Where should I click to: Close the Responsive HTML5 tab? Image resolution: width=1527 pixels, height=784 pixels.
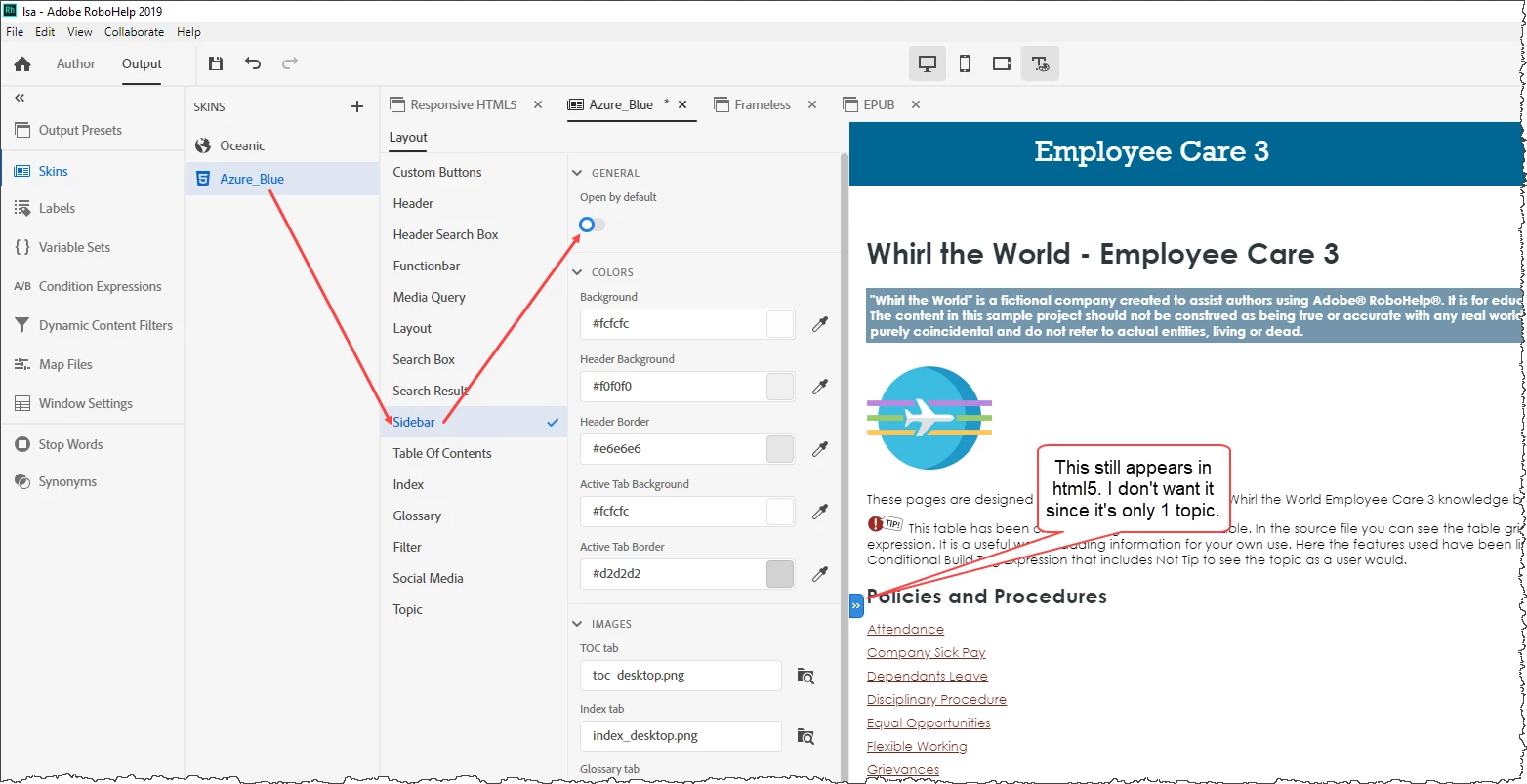point(538,104)
